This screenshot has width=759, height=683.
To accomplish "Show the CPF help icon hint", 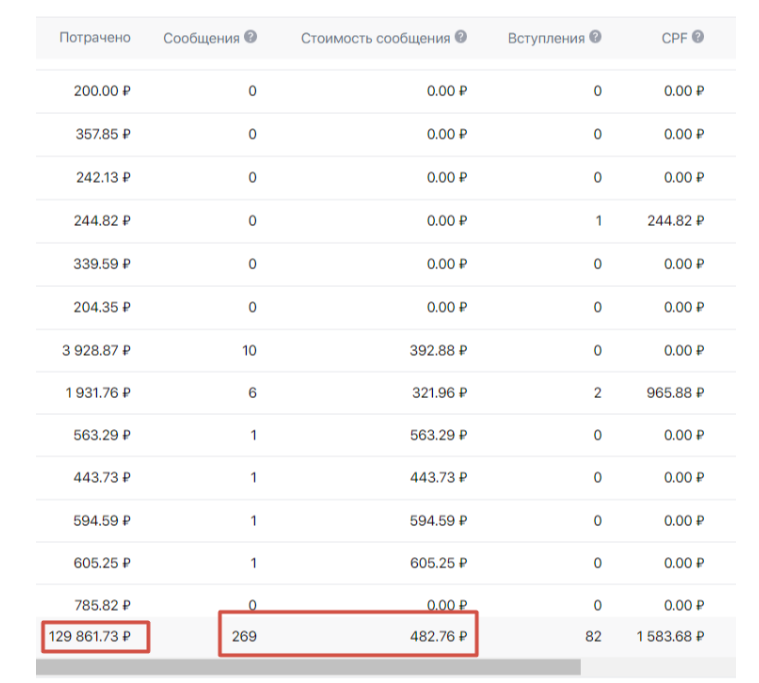I will tap(698, 37).
